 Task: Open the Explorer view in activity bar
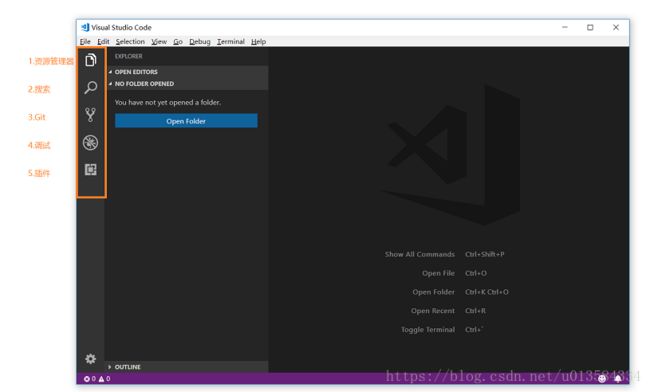click(90, 60)
